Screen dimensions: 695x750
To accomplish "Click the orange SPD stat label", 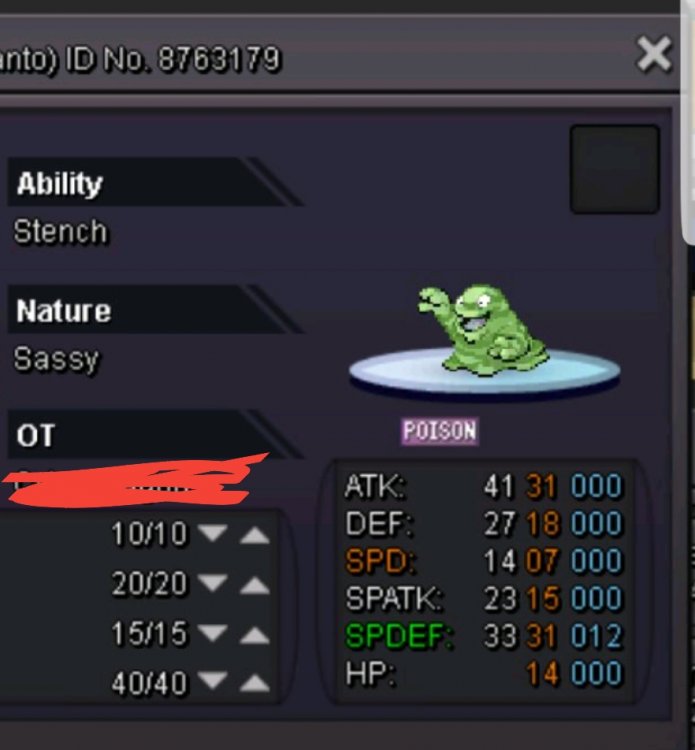I will pos(381,561).
